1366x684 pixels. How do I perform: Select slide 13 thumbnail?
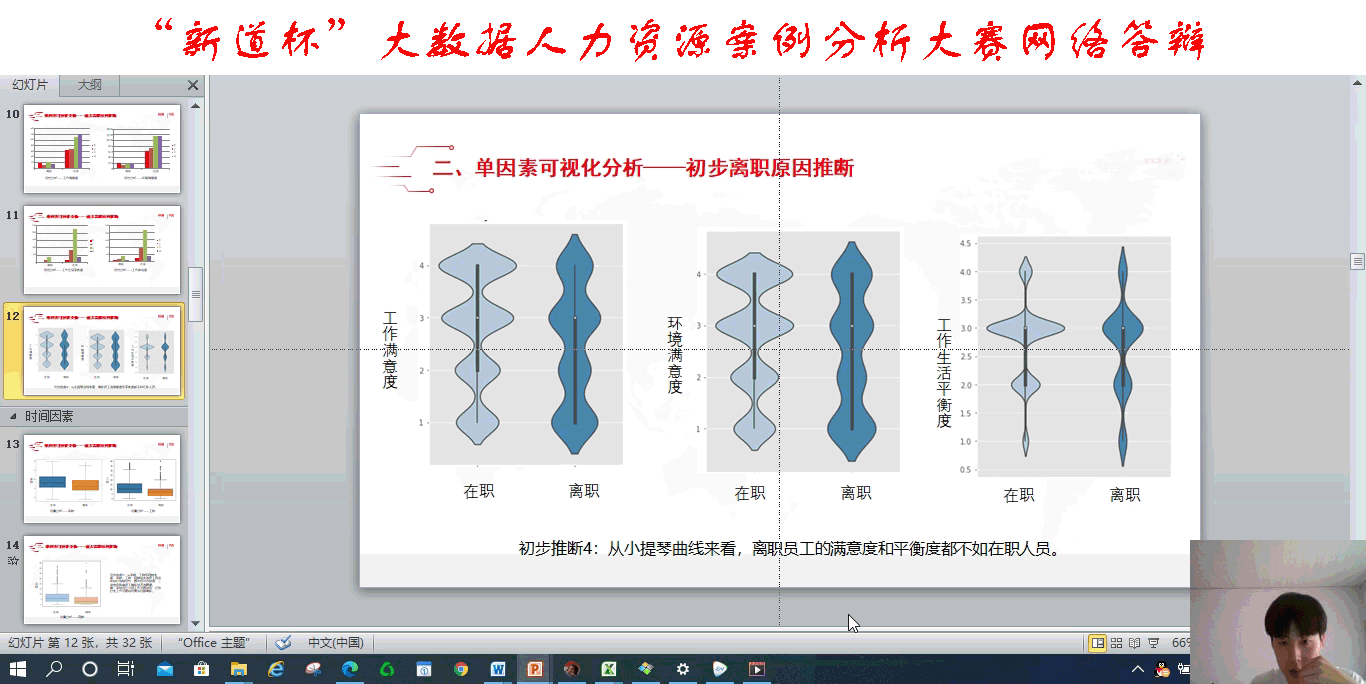(x=102, y=478)
